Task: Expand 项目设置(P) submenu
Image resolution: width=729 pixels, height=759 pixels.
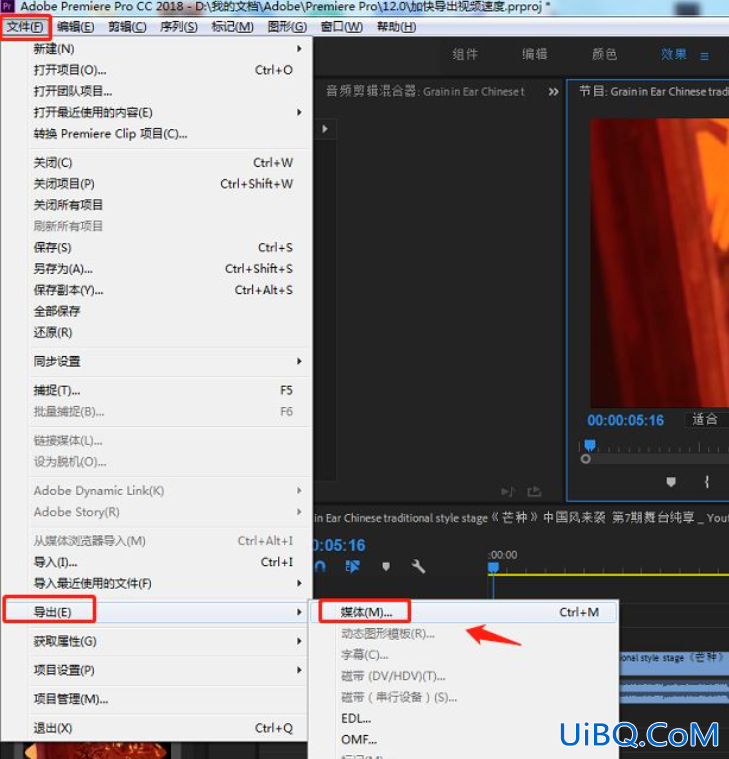Action: pos(168,670)
